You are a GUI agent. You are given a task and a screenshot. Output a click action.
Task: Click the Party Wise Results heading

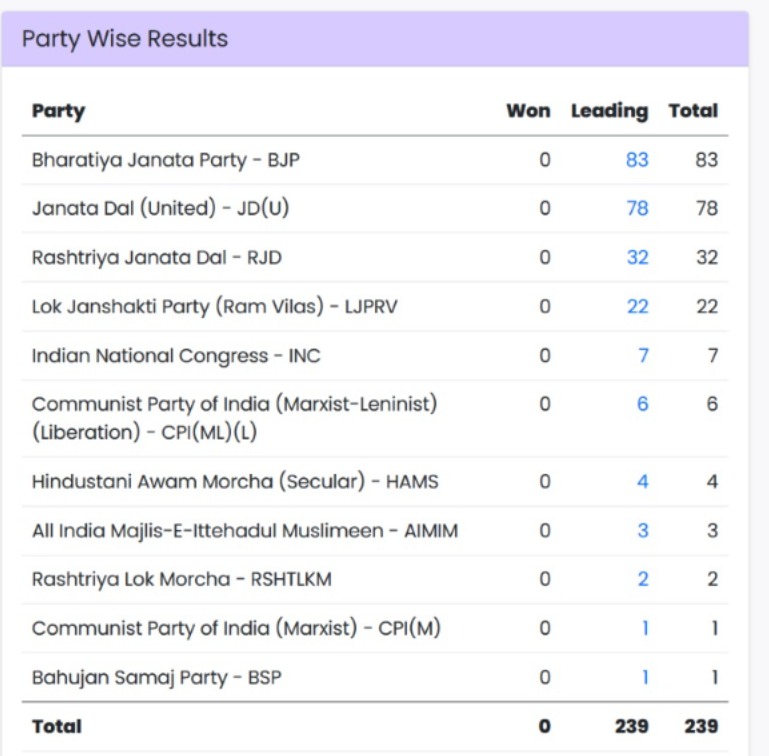[125, 39]
